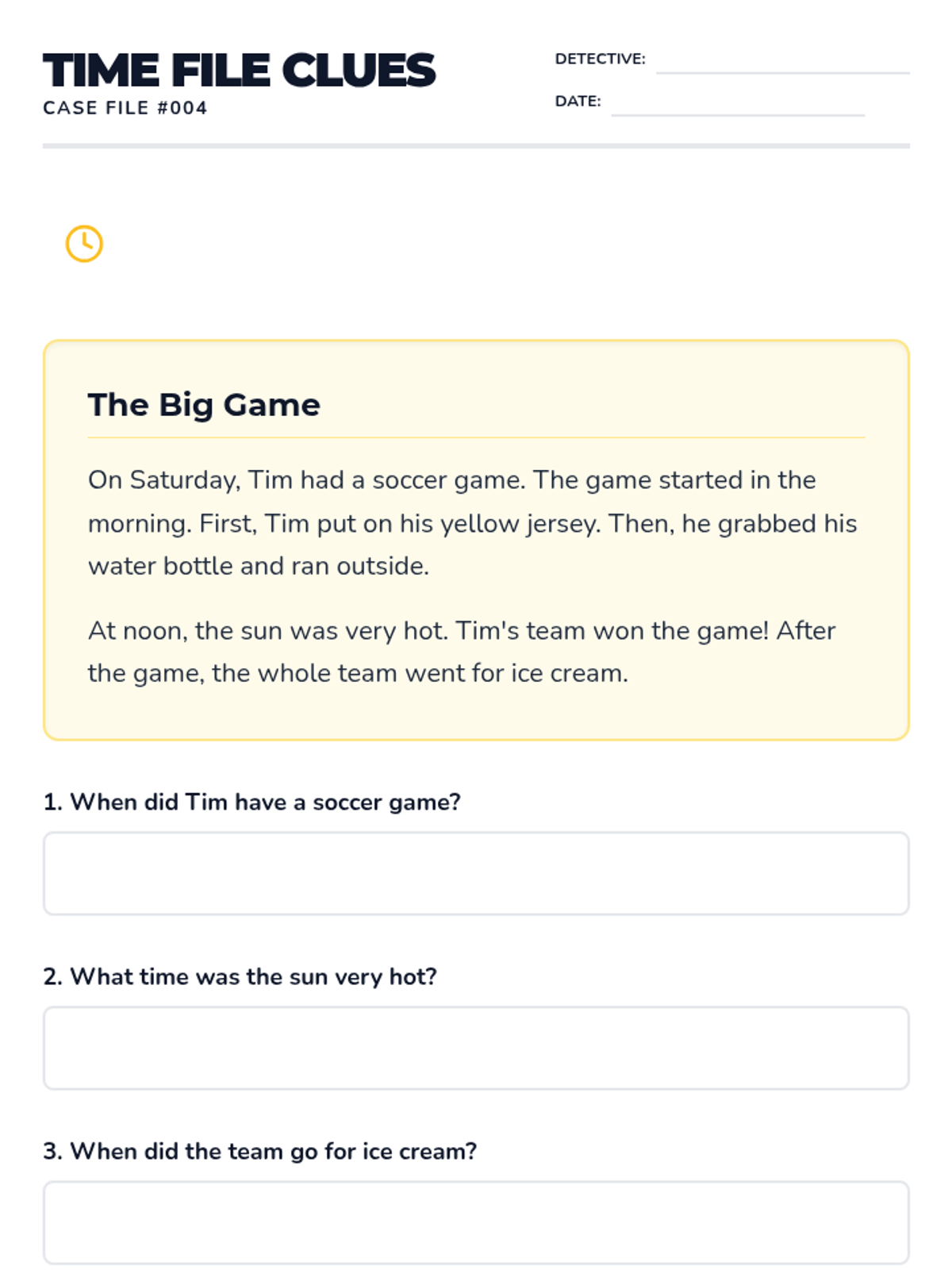This screenshot has height=1270, width=952.
Task: Click the Detective name line
Action: coord(782,72)
